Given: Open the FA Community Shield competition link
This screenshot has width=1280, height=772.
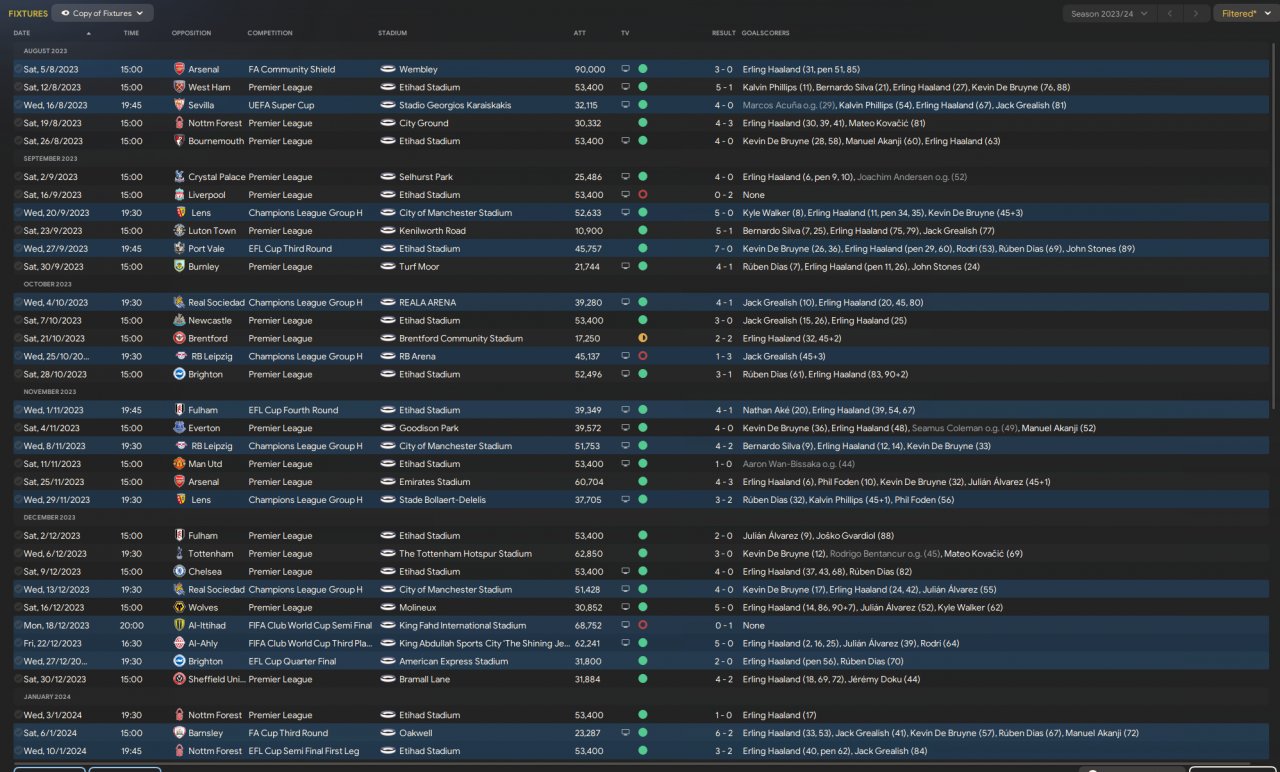Looking at the screenshot, I should click(x=292, y=69).
